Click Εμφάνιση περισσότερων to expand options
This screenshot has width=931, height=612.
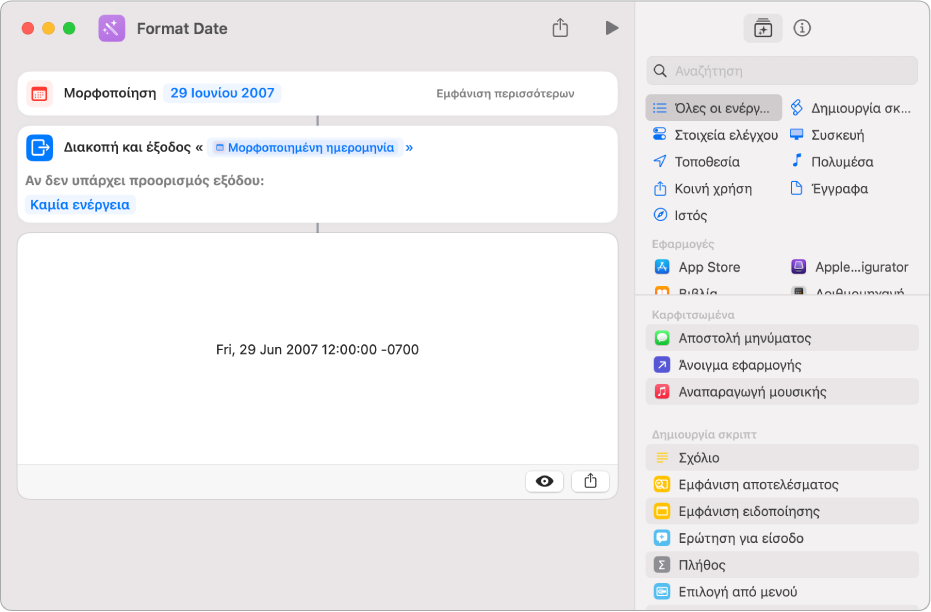tap(505, 93)
